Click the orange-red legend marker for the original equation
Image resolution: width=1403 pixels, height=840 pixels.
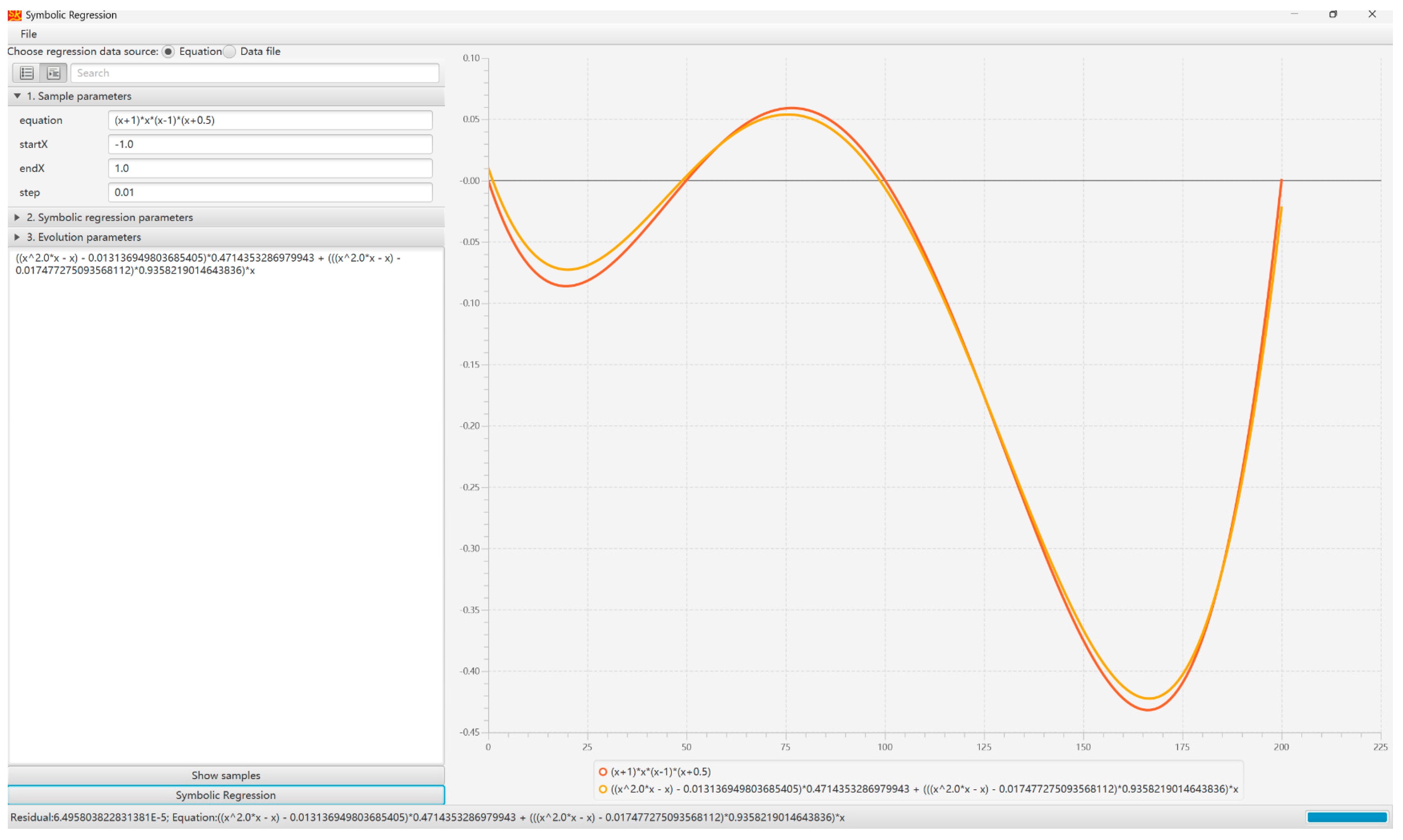pos(603,772)
